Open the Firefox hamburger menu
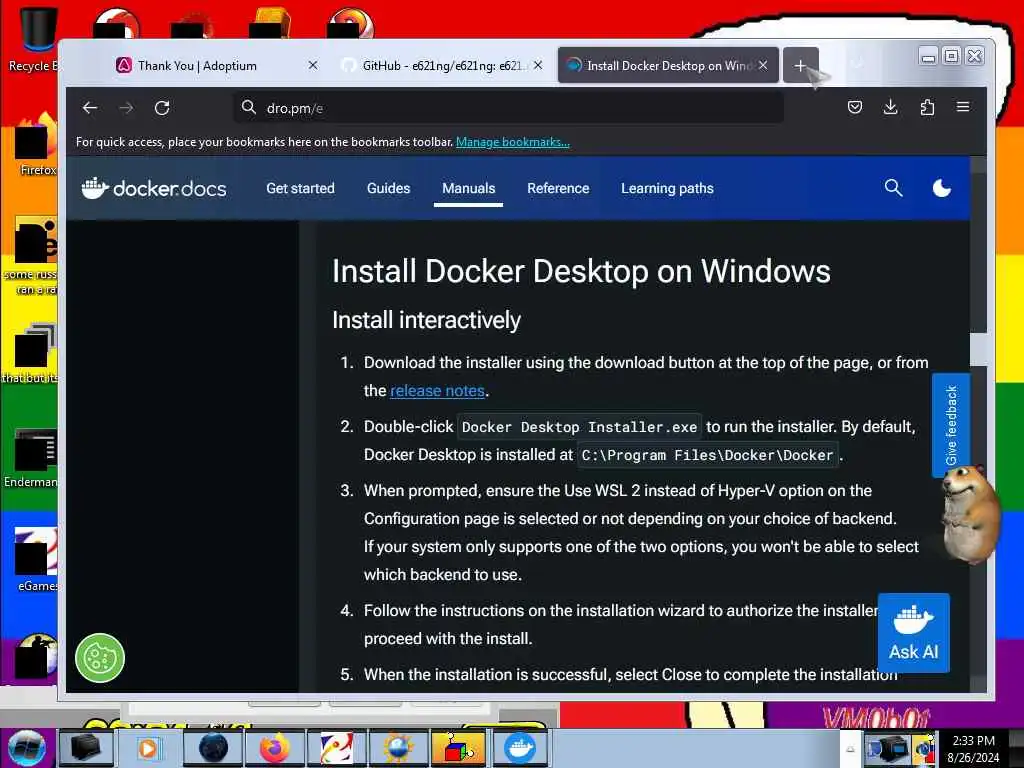The height and width of the screenshot is (768, 1024). [x=963, y=107]
